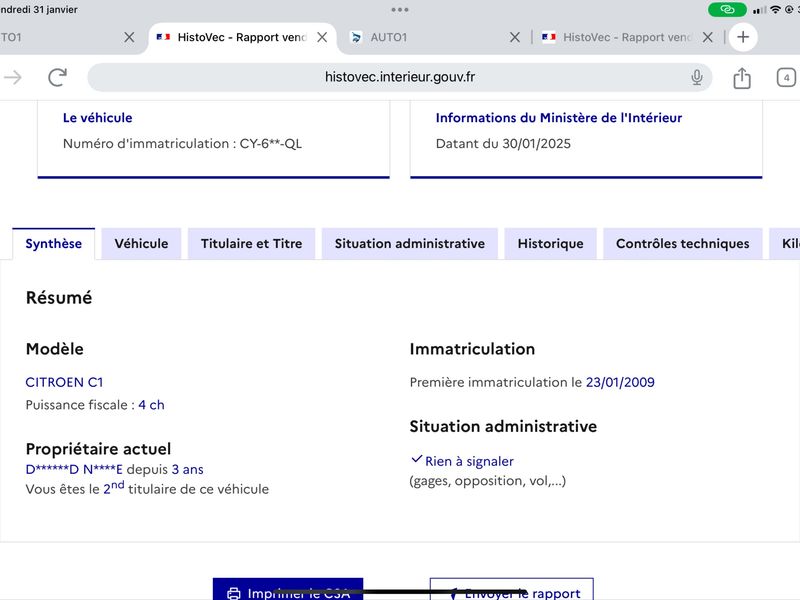Viewport: 800px width, 600px height.
Task: Reload the page with refresh icon
Action: (x=57, y=78)
